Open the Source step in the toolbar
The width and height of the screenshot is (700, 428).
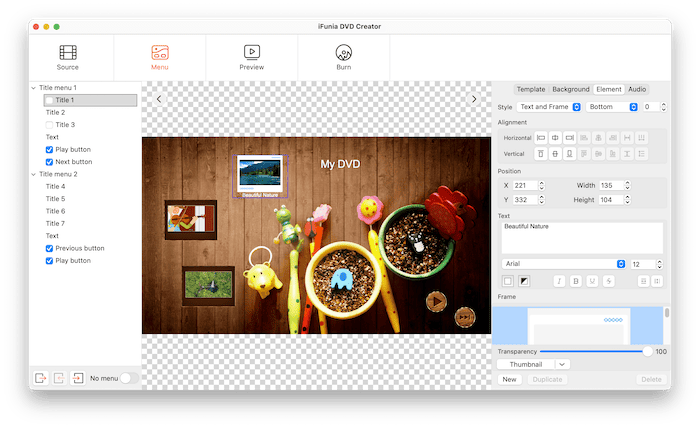[68, 57]
